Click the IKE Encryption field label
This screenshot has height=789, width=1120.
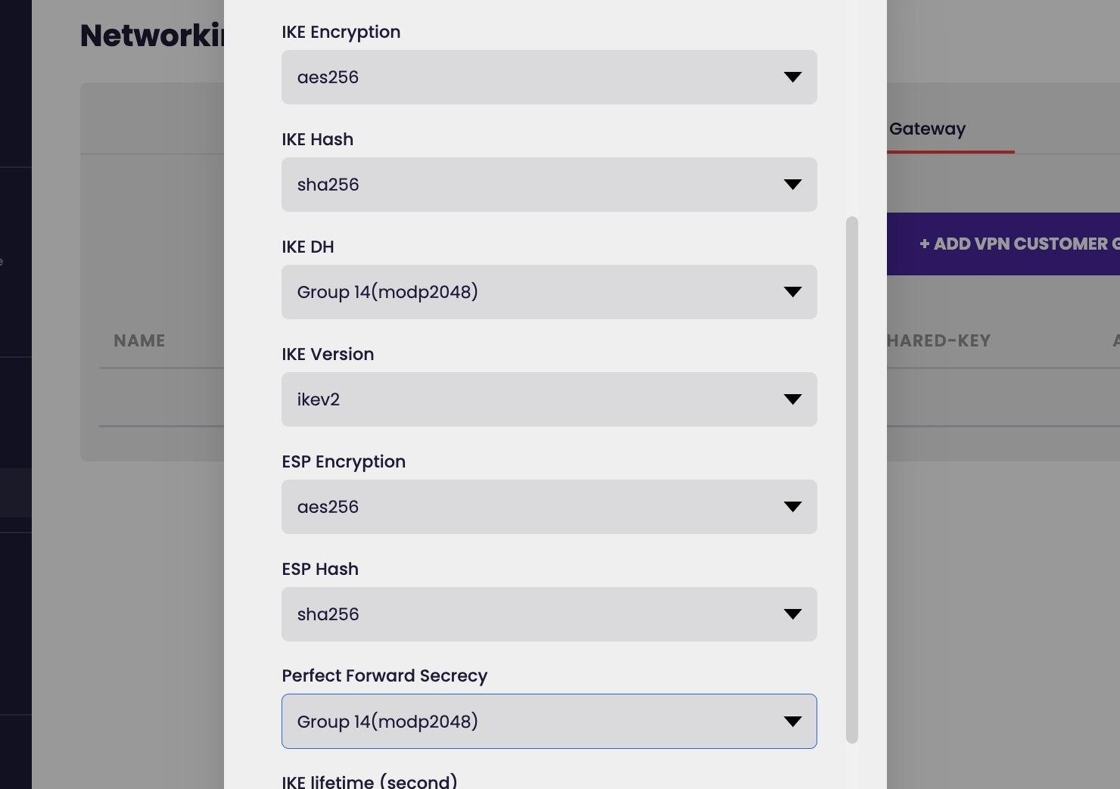(x=341, y=32)
